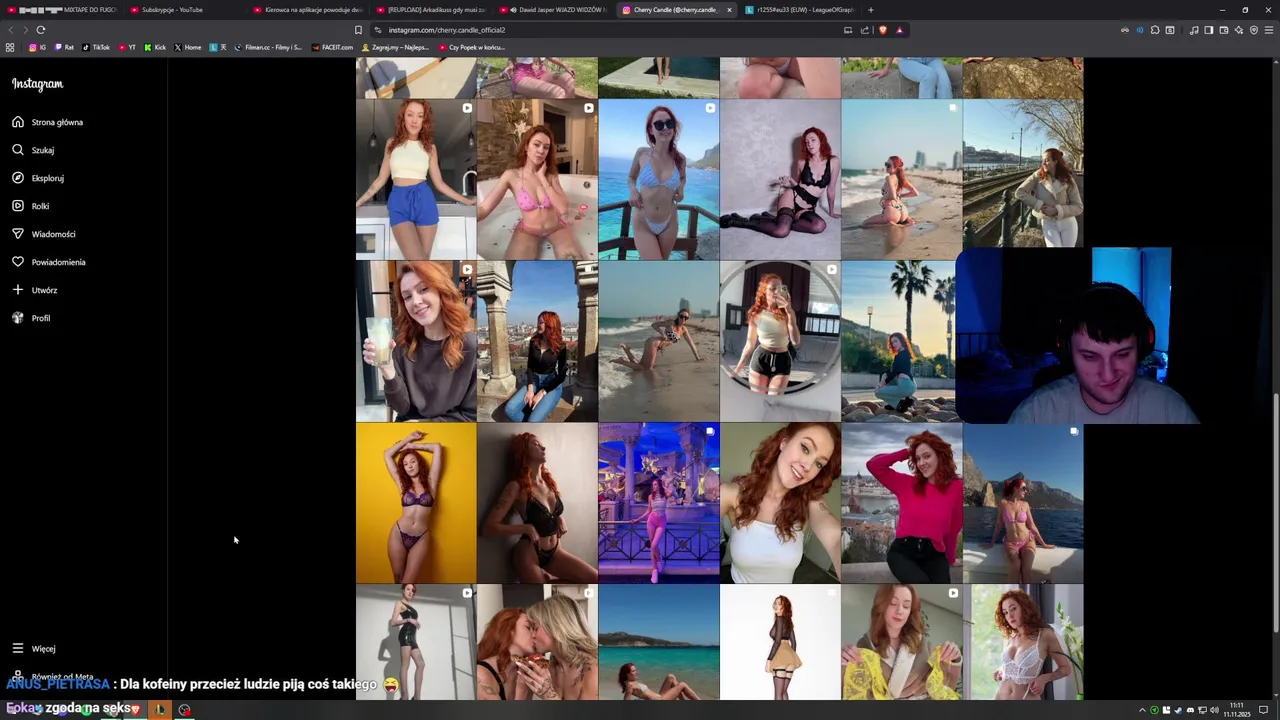Open the Zagrajmy bookmark
The width and height of the screenshot is (1280, 720).
click(397, 47)
